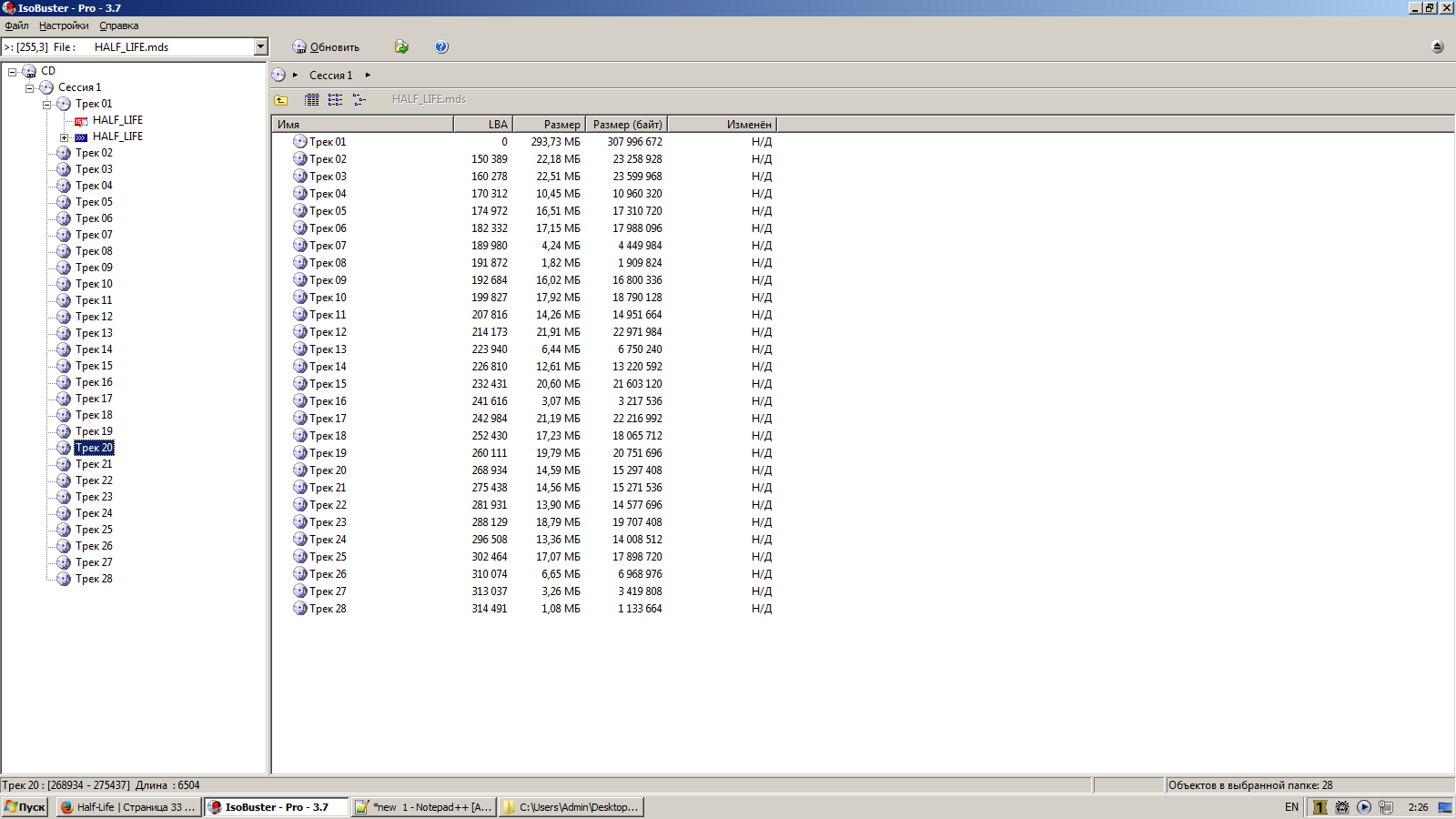Click the yellow number 1 tray icon
The height and width of the screenshot is (819, 1456).
[1319, 807]
